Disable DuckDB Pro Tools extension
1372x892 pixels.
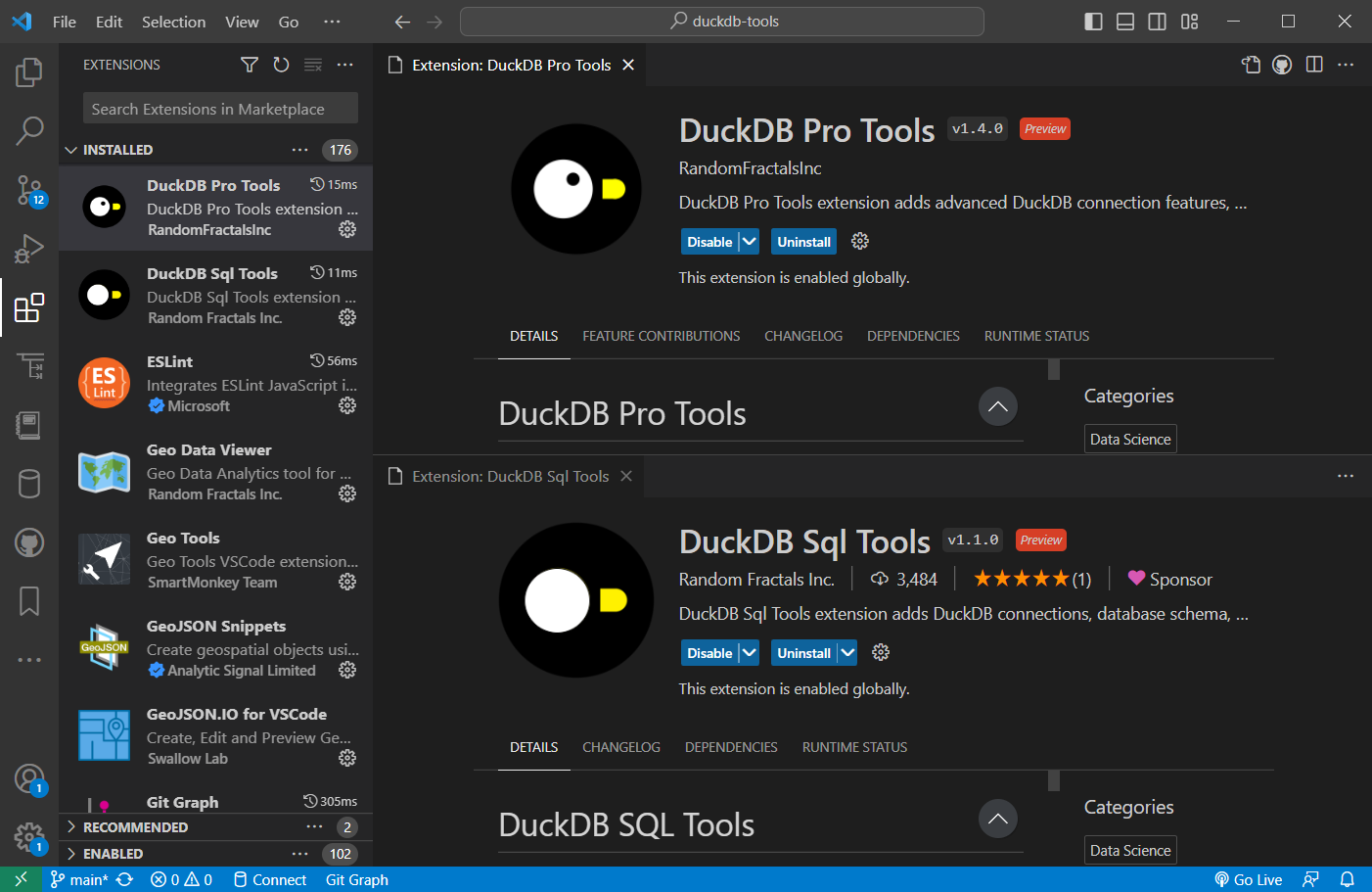tap(709, 242)
